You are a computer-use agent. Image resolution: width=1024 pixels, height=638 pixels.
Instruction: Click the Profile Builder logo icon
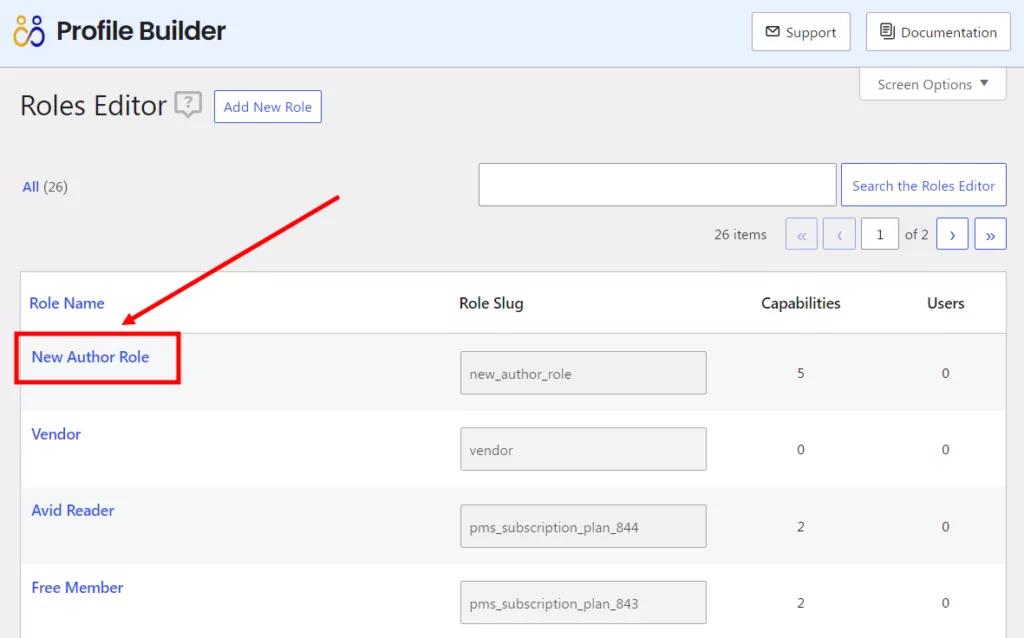pos(29,31)
